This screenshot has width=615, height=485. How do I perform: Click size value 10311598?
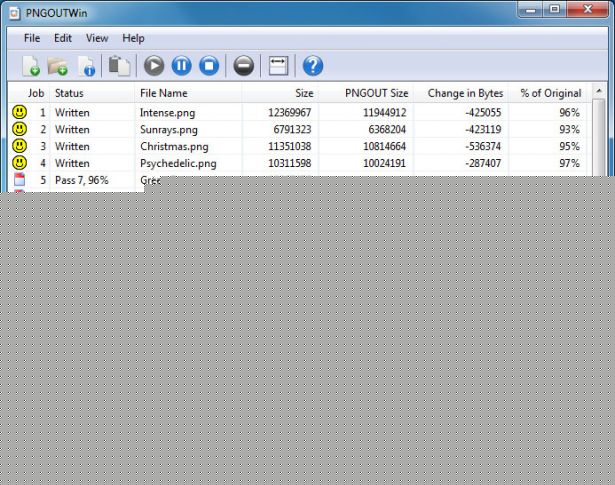click(x=289, y=163)
